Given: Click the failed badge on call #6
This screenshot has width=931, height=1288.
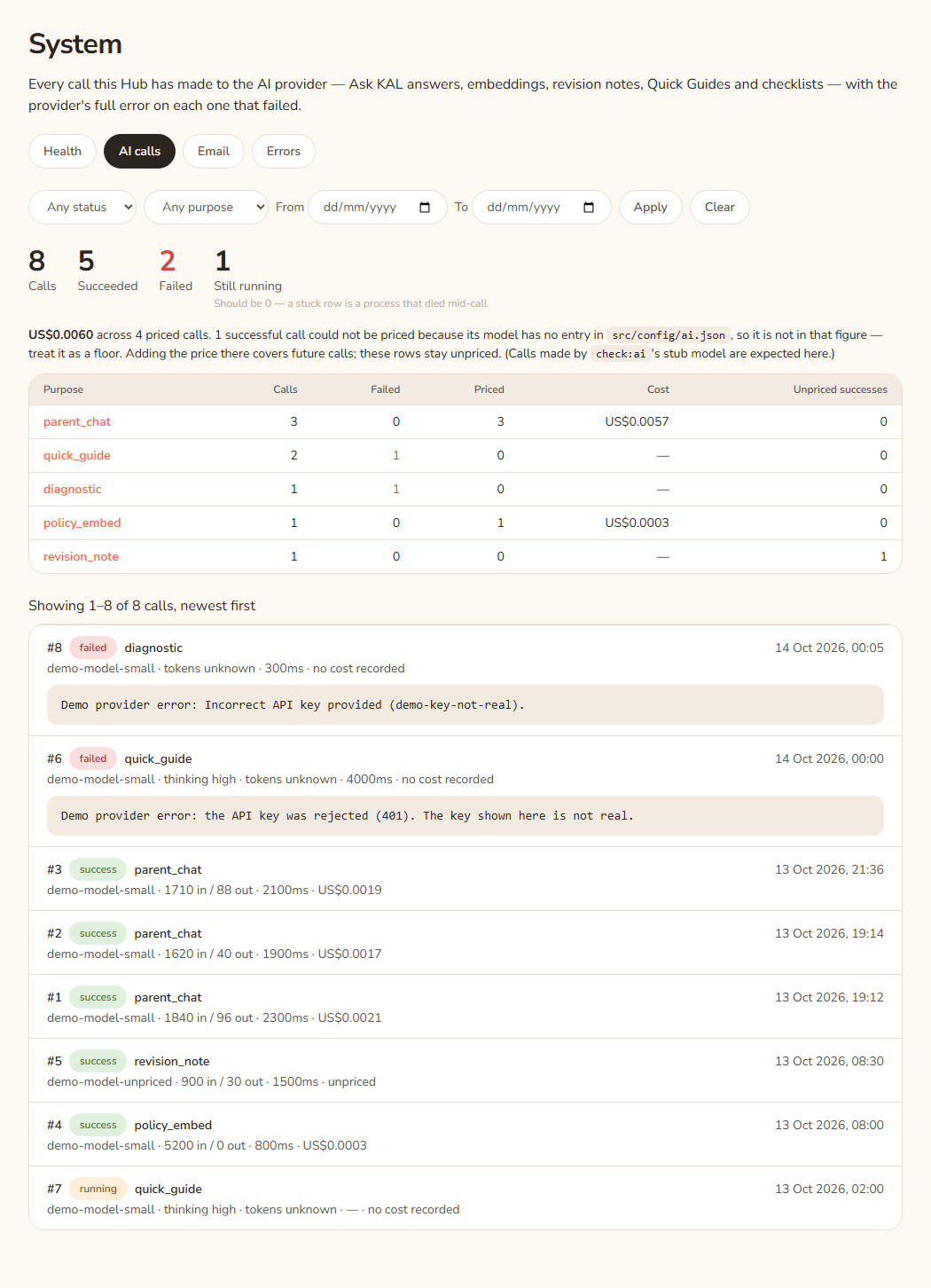Looking at the screenshot, I should coord(93,759).
